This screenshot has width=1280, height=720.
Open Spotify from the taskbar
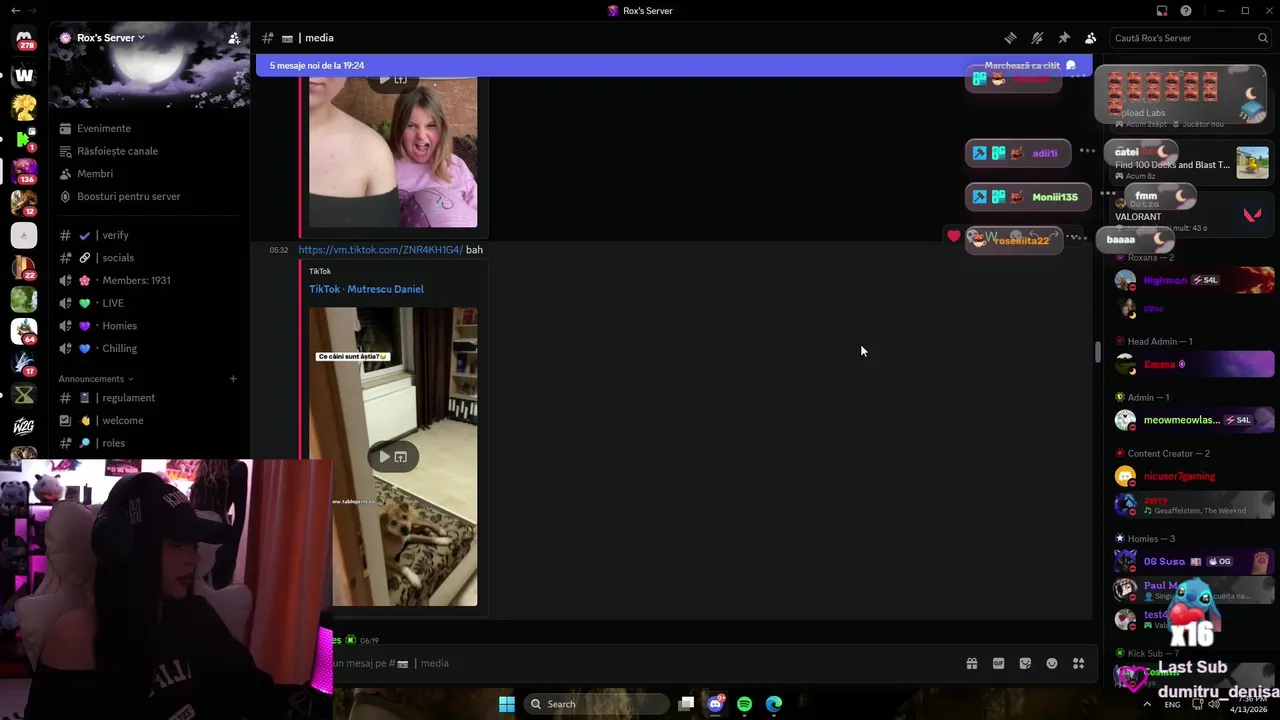tap(744, 704)
